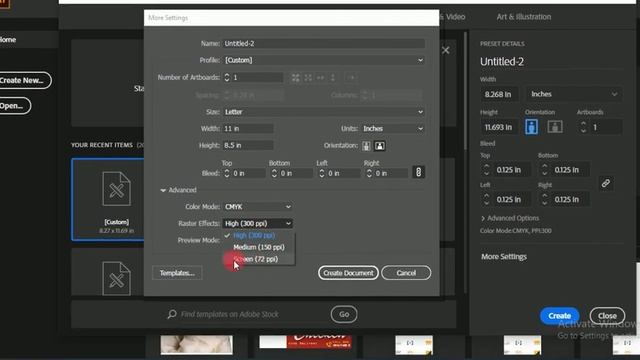Adjust Left bleed stepper in Preset Details
Viewport: 640px width, 360px height.
[x=486, y=199]
